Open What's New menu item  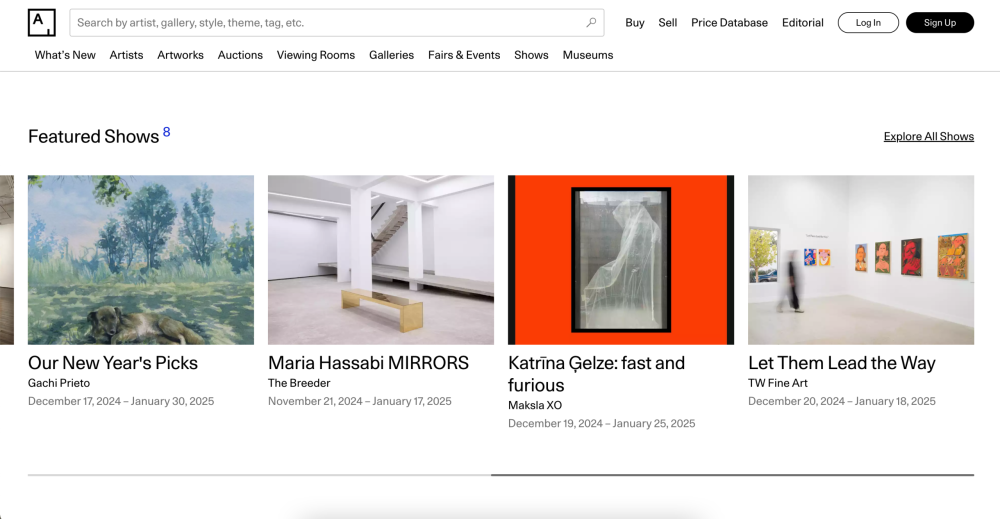[x=65, y=55]
